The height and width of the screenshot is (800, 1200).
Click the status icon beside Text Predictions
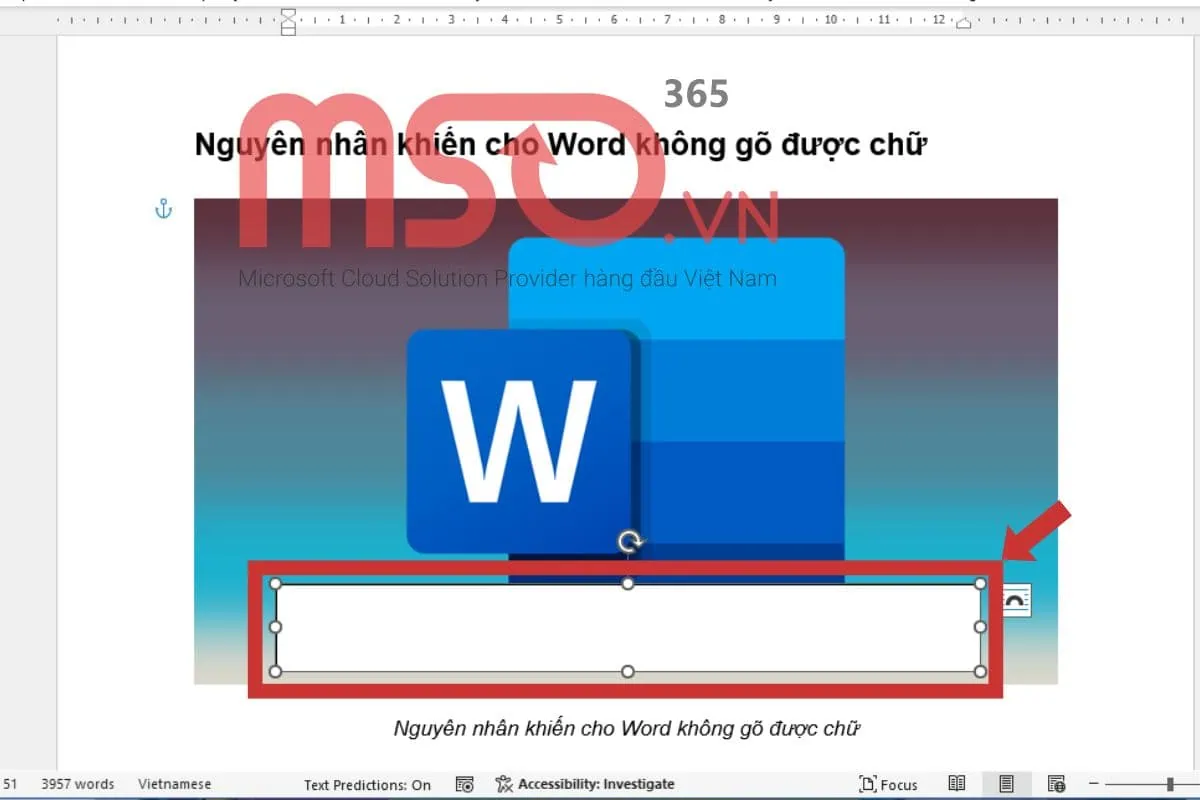point(464,784)
